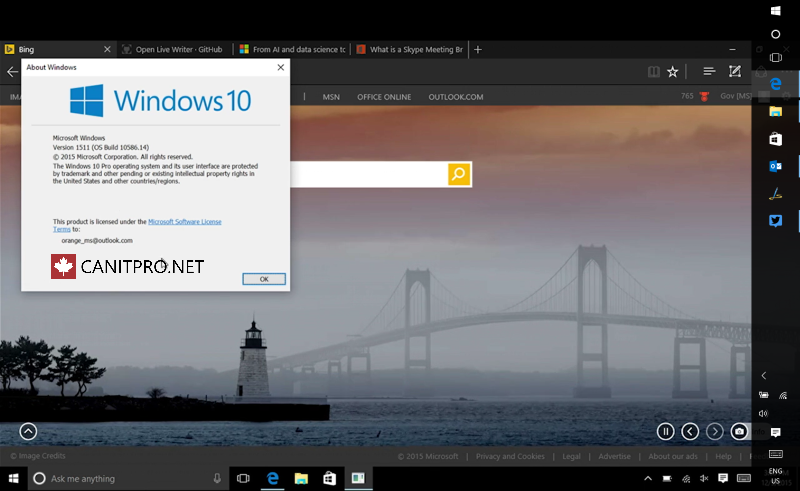The image size is (800, 491).
Task: Open touch keyboard icon in right sidebar
Action: (x=776, y=454)
